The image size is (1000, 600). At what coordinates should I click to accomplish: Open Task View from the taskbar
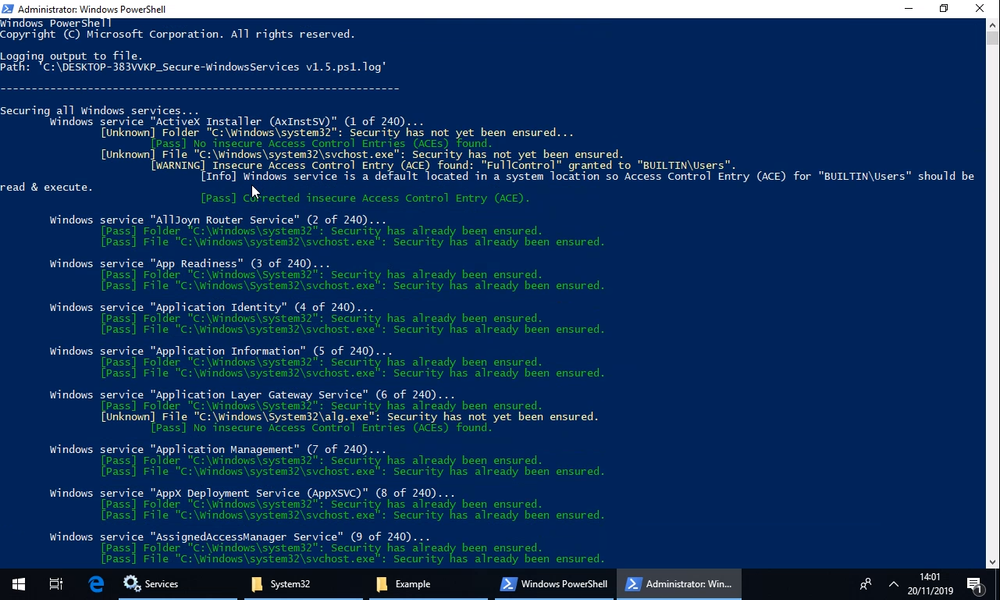(56, 584)
